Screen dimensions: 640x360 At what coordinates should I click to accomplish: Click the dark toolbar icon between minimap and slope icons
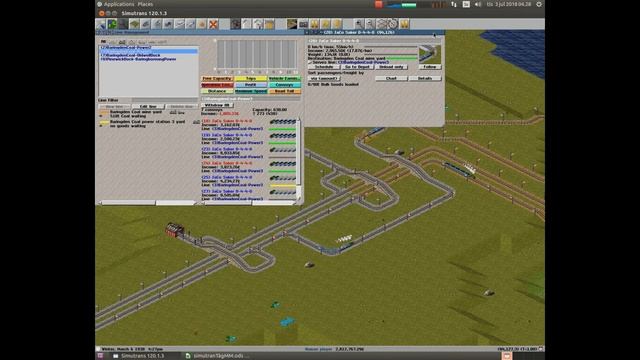tap(123, 24)
